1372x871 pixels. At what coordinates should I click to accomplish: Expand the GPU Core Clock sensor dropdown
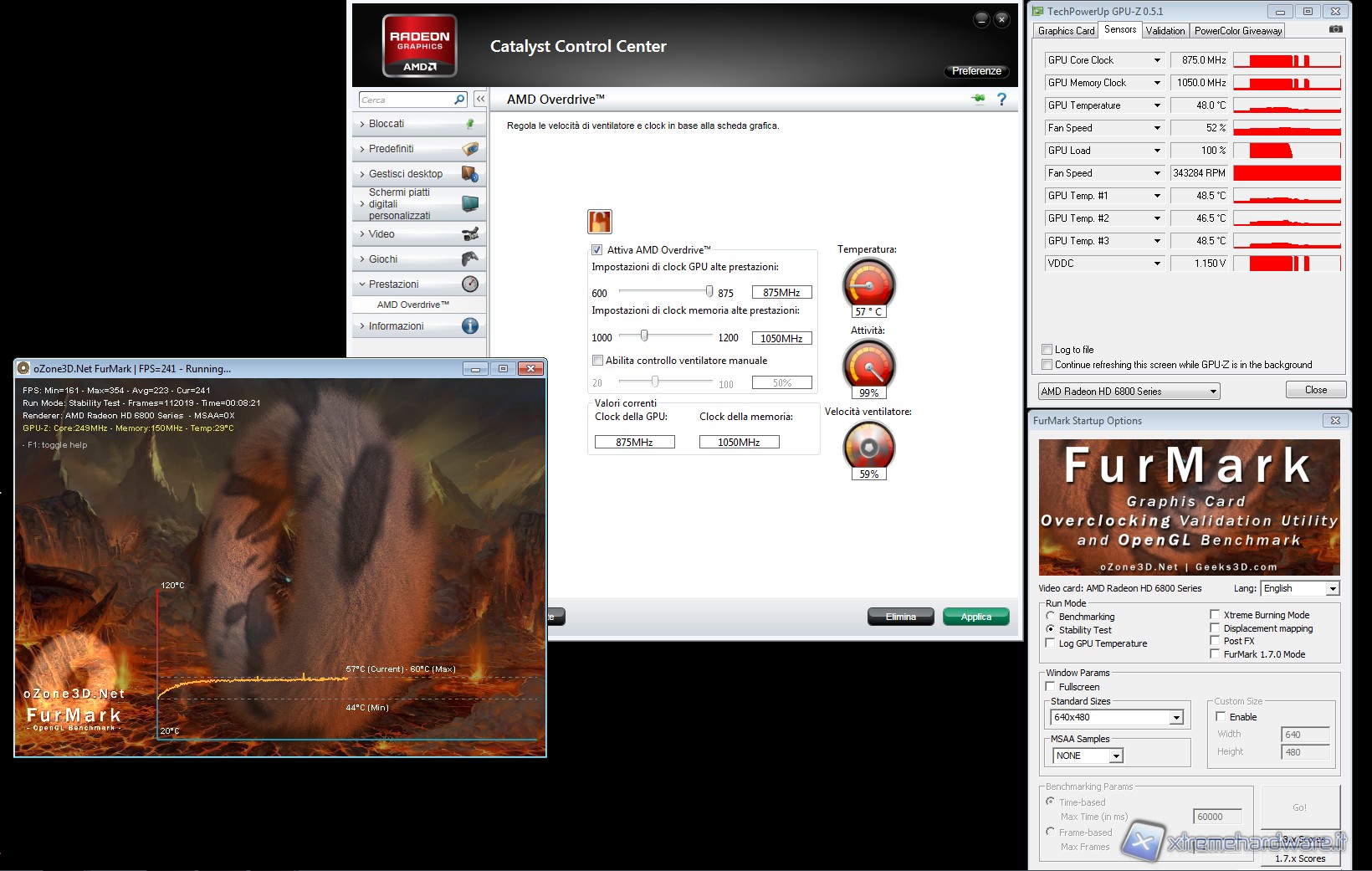coord(1157,60)
